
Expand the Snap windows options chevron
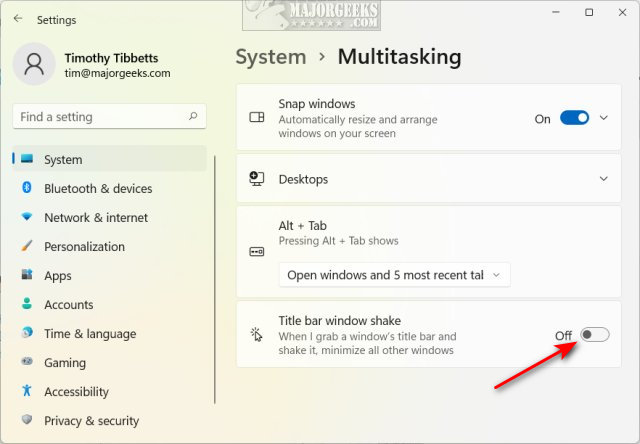[x=603, y=118]
